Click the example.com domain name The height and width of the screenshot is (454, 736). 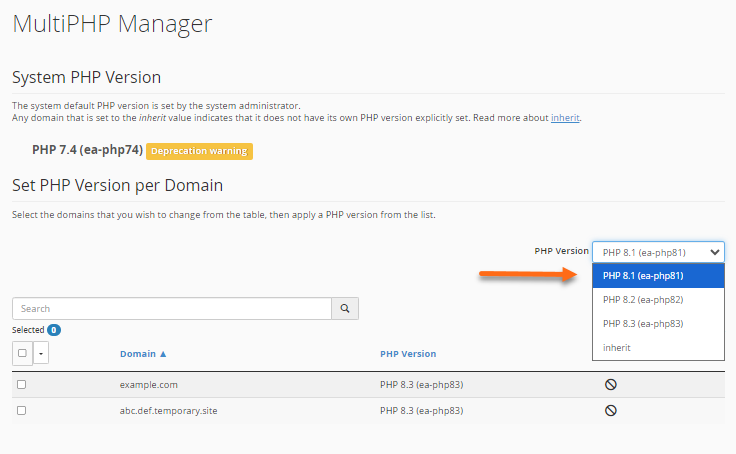pyautogui.click(x=149, y=384)
